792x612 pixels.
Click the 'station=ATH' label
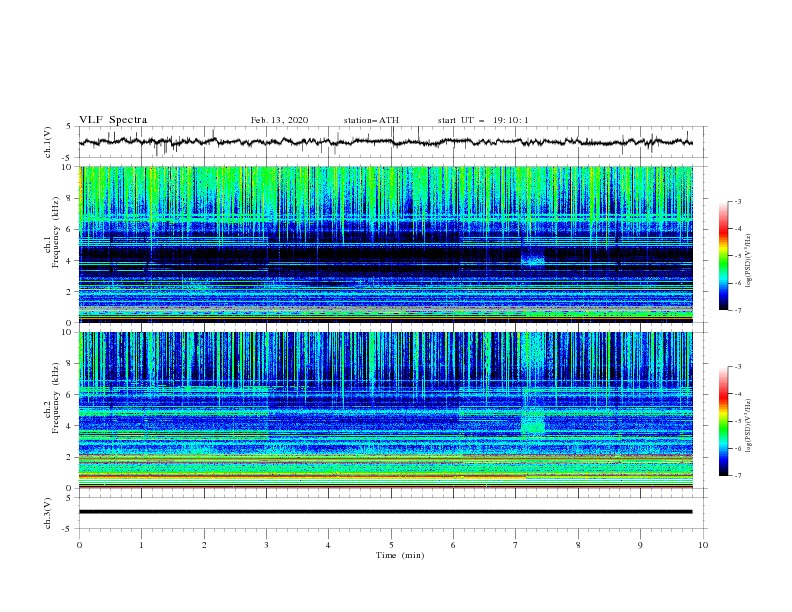371,120
